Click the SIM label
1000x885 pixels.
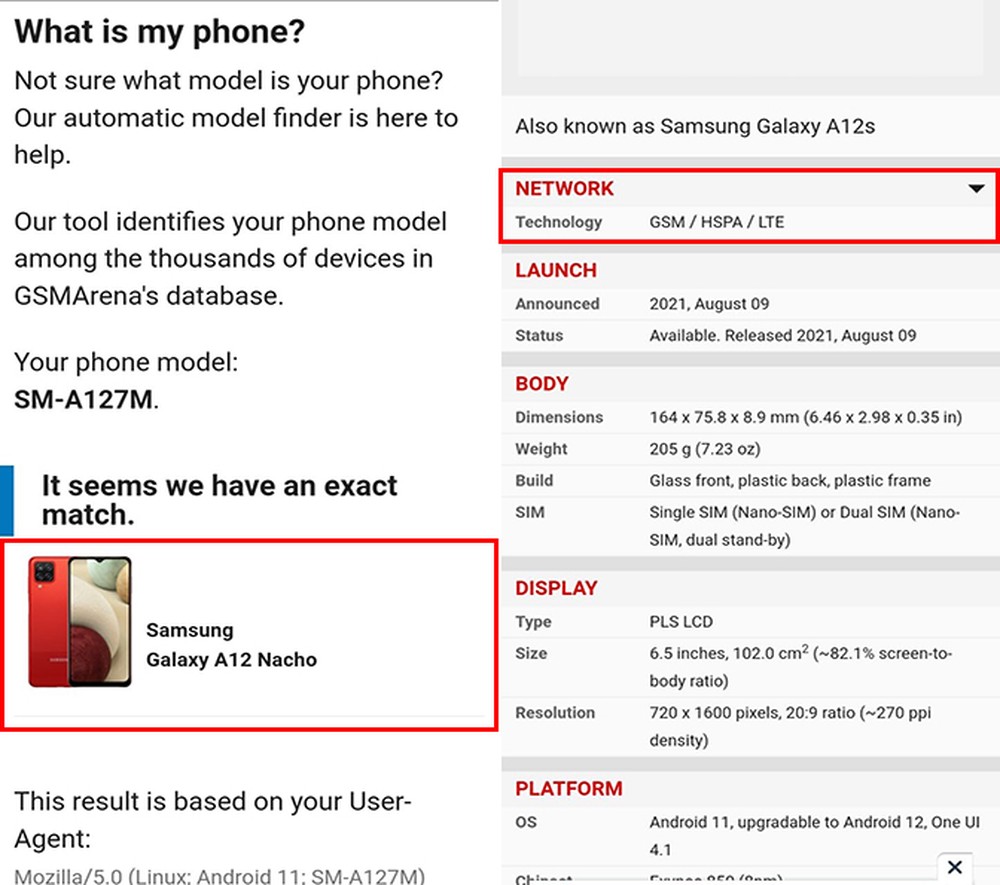click(x=530, y=512)
